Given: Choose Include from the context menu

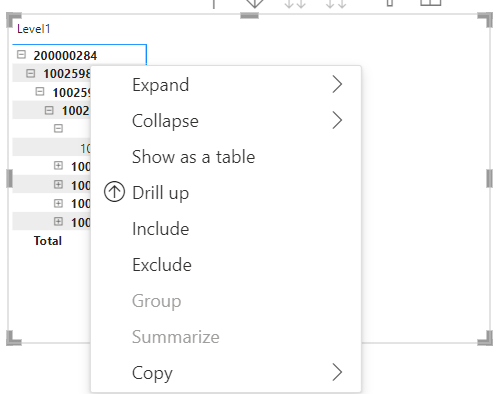Looking at the screenshot, I should click(x=226, y=229).
